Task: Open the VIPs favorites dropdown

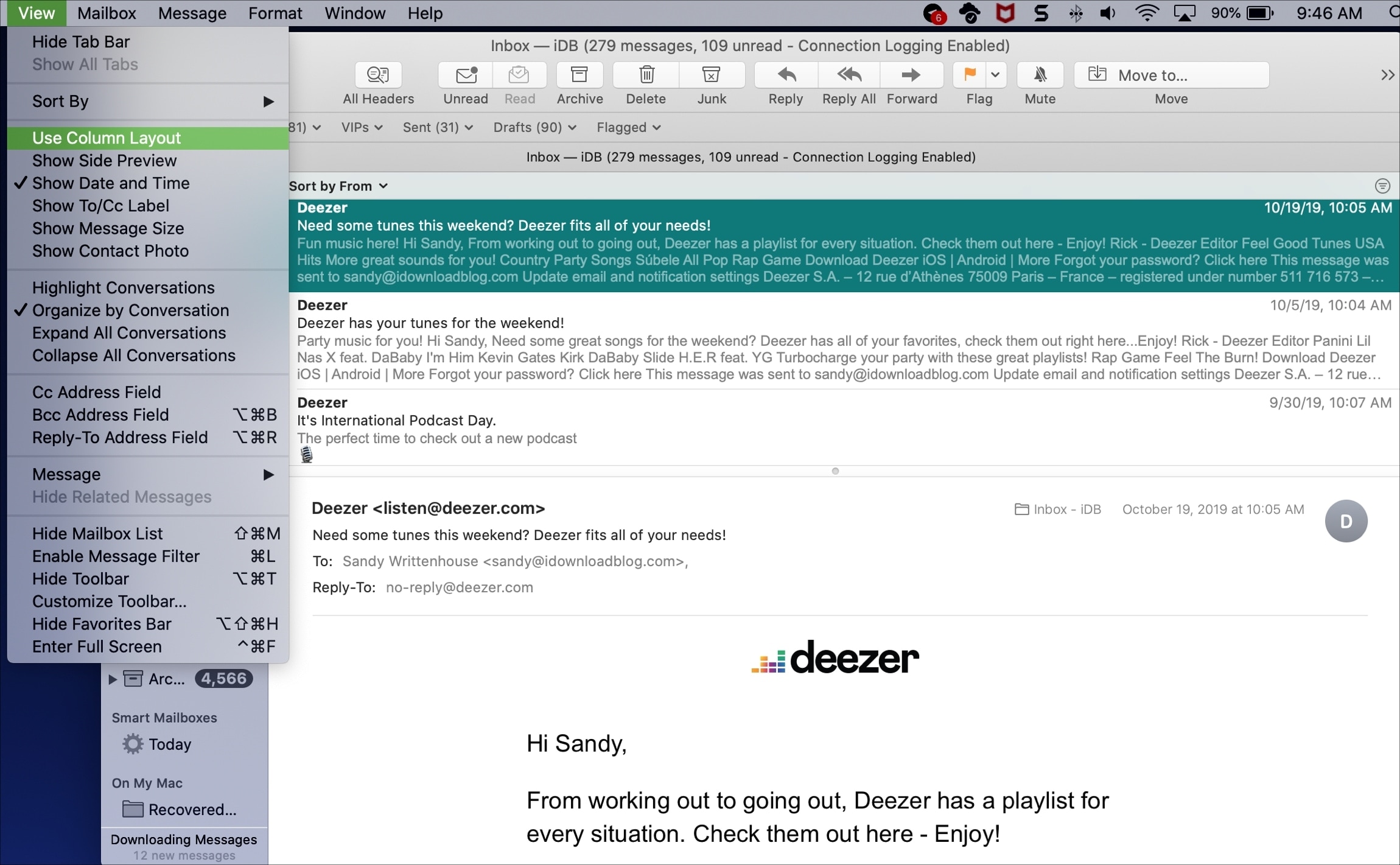Action: click(362, 127)
